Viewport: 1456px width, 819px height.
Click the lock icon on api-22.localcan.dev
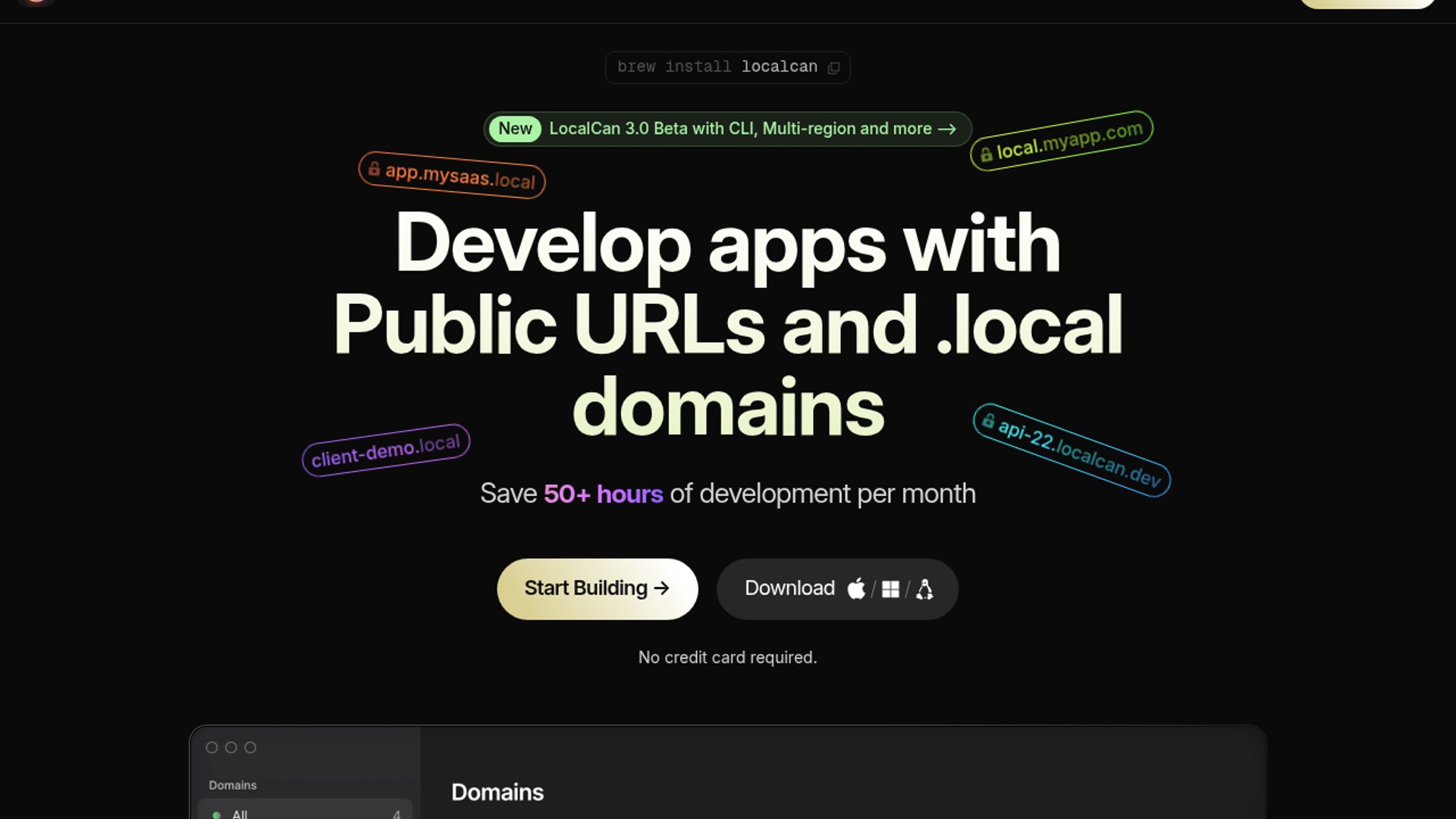[x=988, y=420]
